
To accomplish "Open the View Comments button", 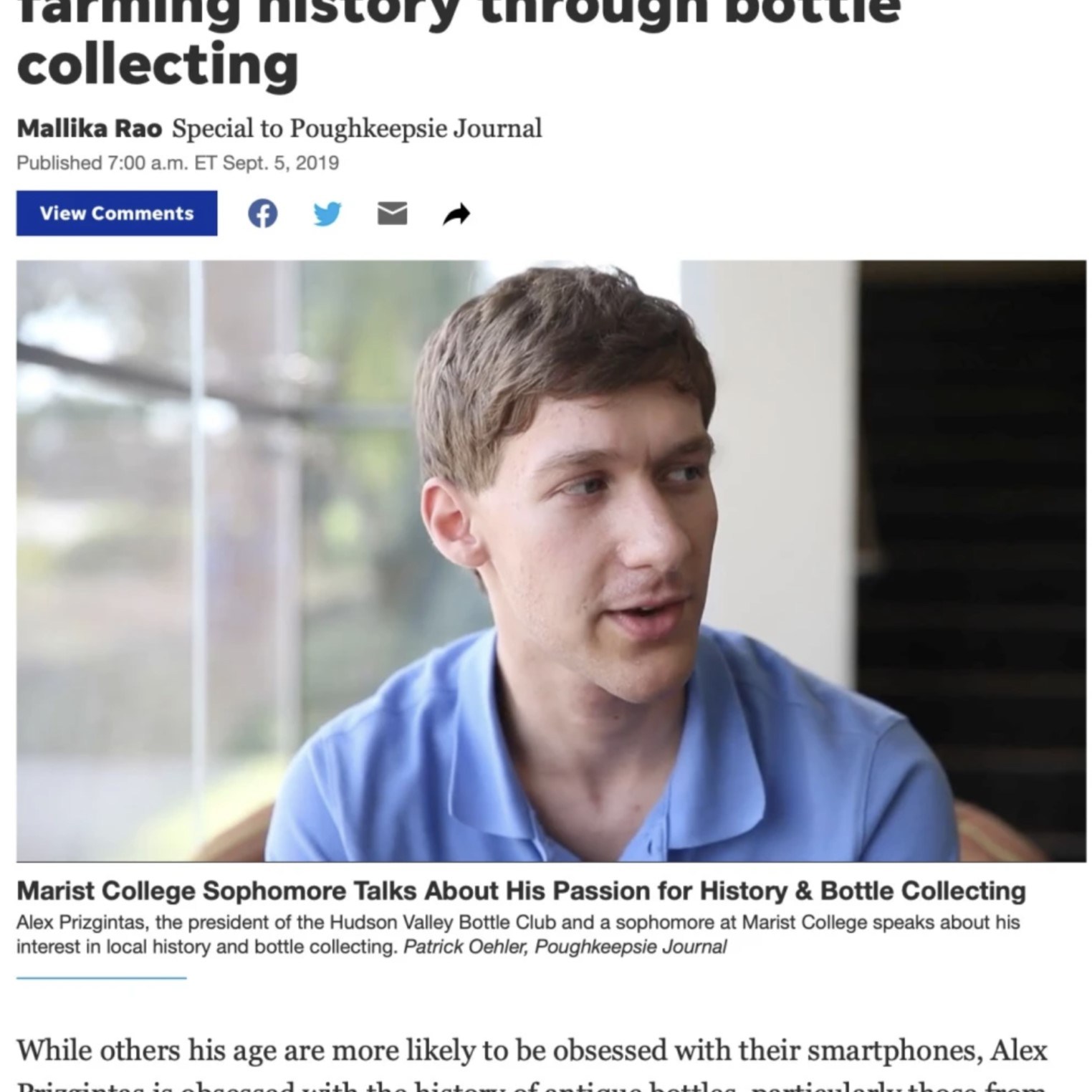I will 117,213.
